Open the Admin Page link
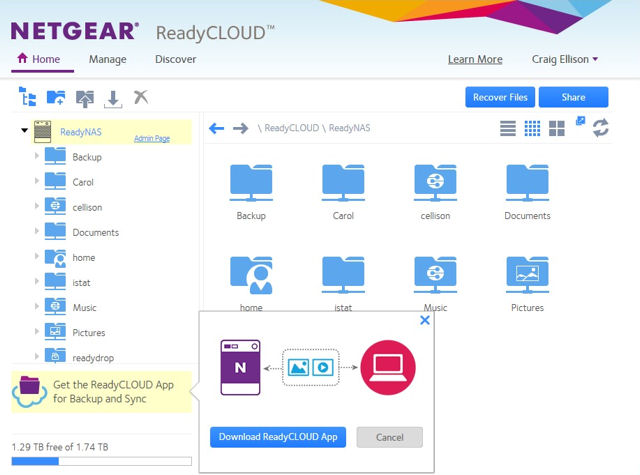640x475 pixels. tap(152, 139)
